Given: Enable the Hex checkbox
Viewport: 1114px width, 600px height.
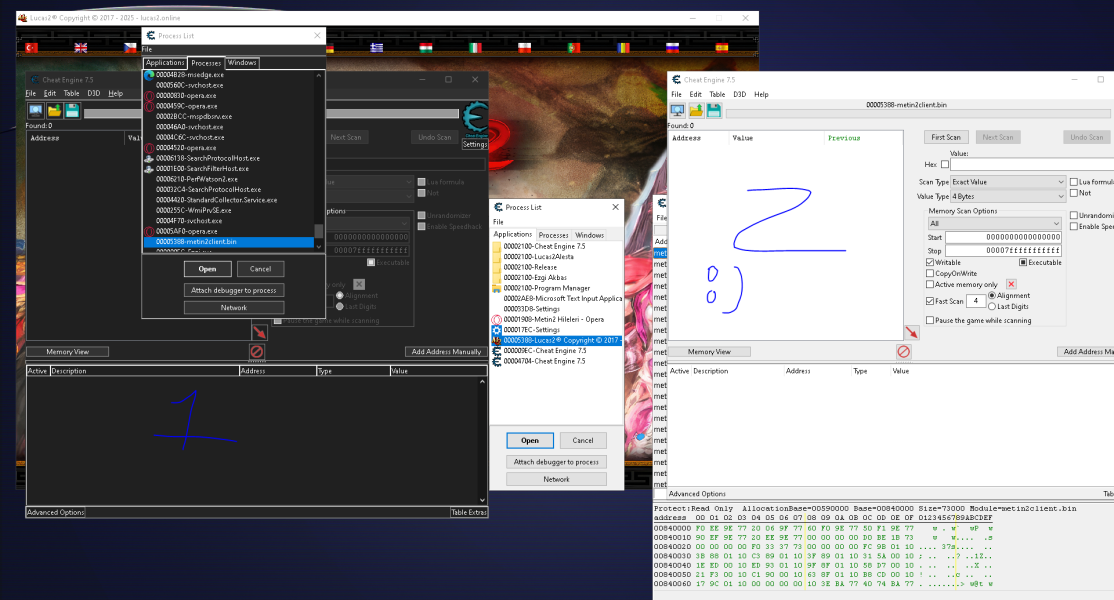Looking at the screenshot, I should (x=944, y=164).
